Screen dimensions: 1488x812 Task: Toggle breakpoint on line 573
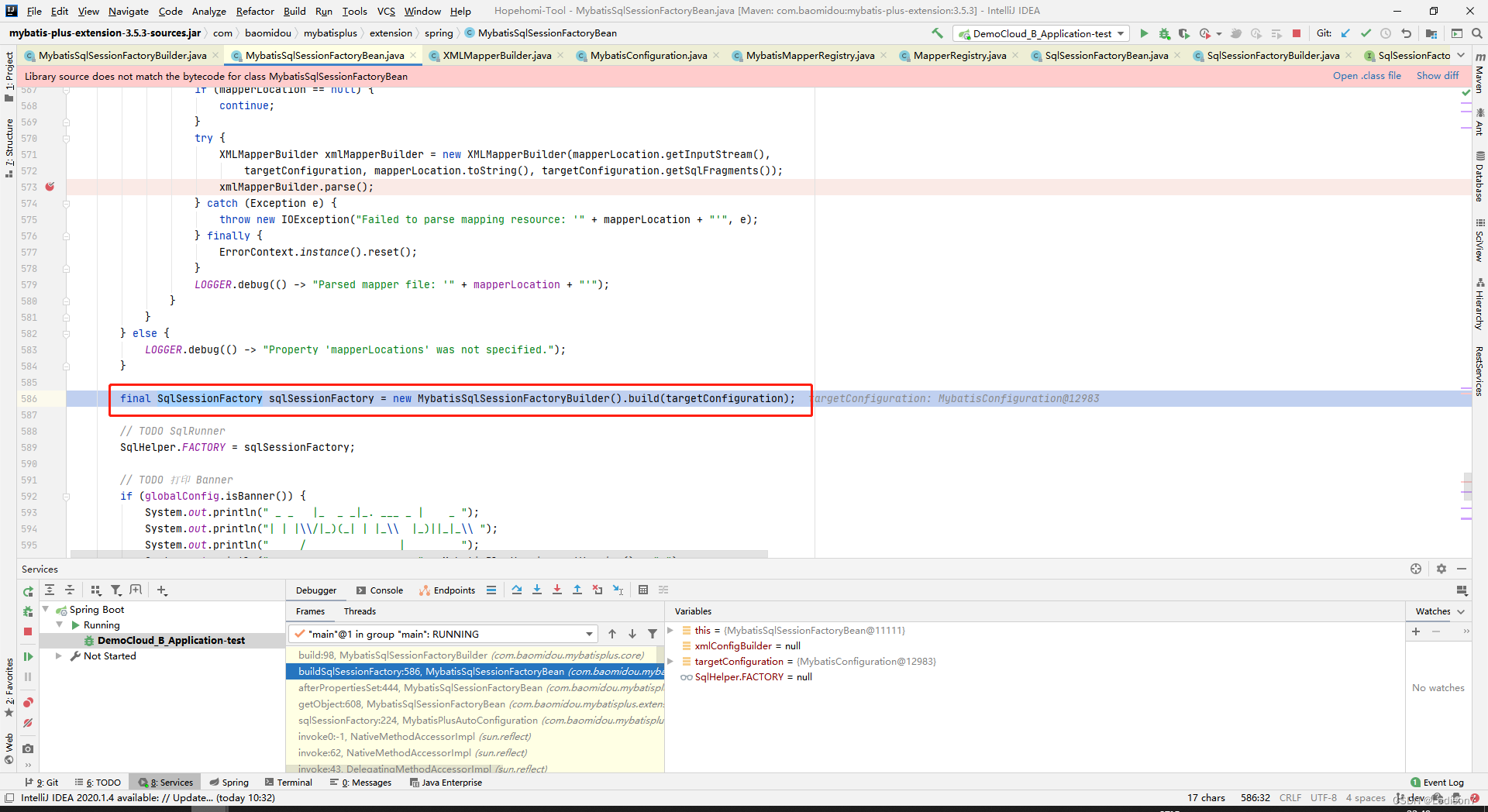pyautogui.click(x=50, y=187)
